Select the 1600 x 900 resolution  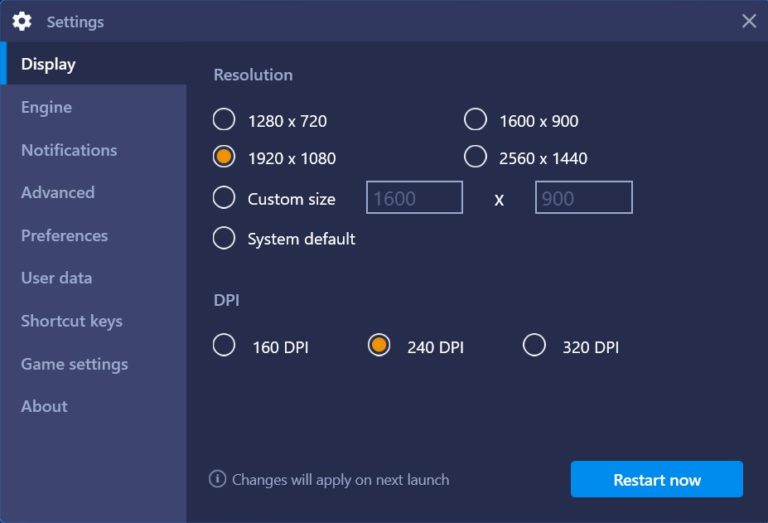(x=475, y=119)
